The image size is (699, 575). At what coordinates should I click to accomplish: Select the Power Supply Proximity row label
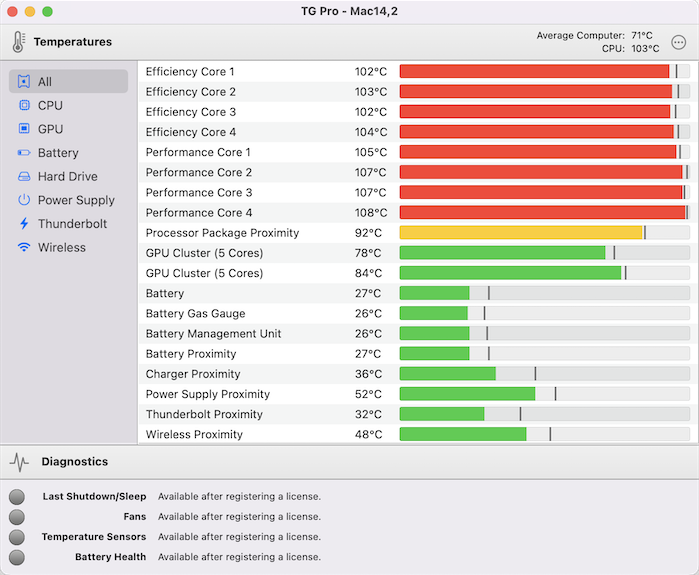(x=208, y=394)
